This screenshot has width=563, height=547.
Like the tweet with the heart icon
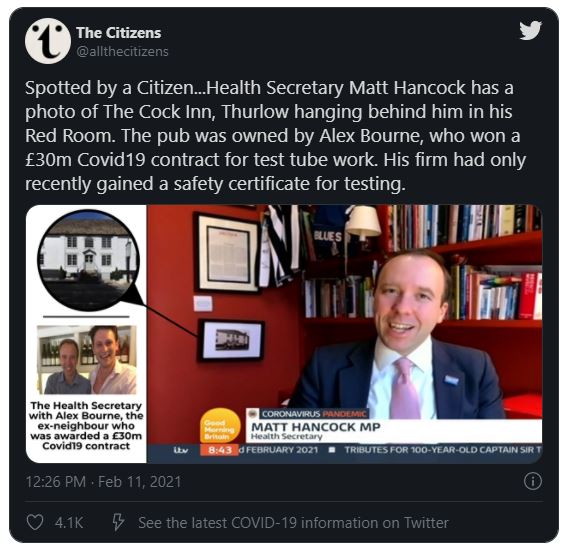coord(35,522)
